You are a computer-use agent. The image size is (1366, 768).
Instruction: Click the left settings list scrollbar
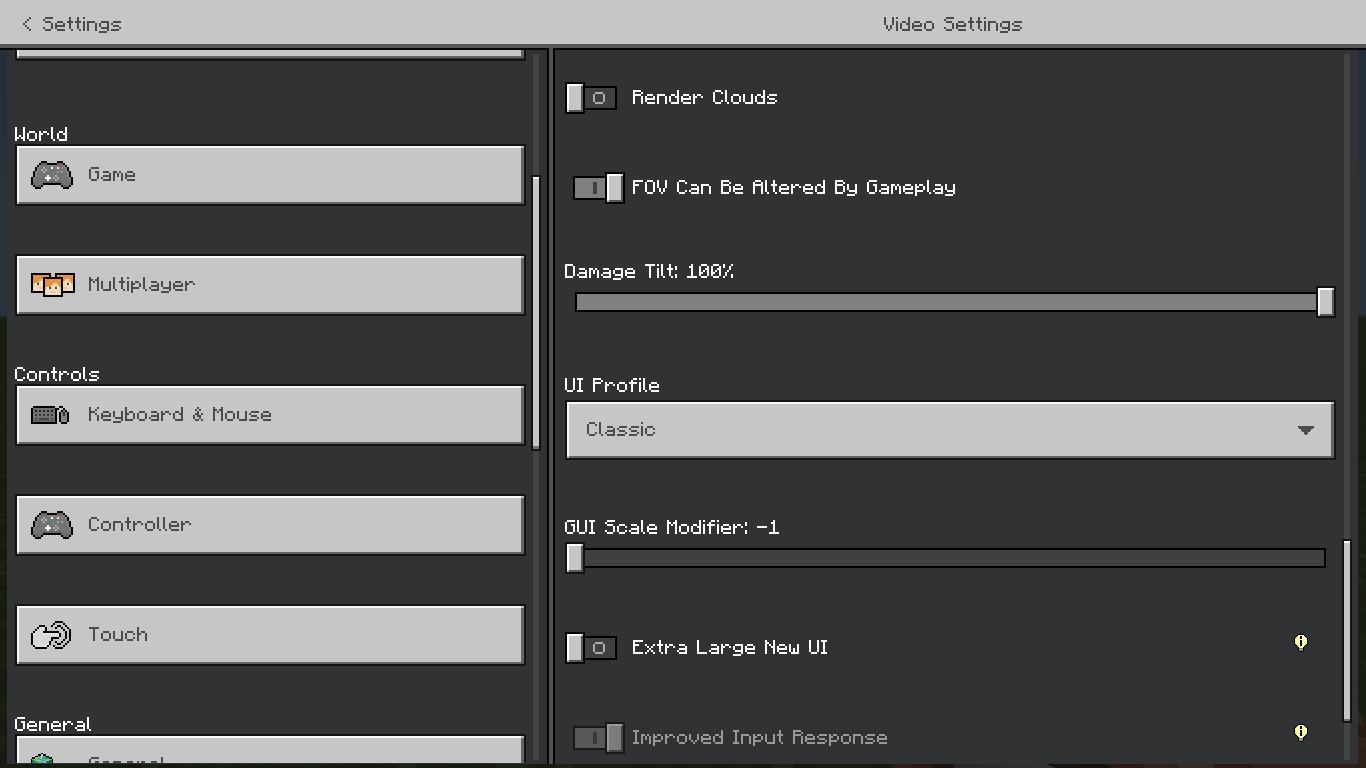pyautogui.click(x=536, y=312)
